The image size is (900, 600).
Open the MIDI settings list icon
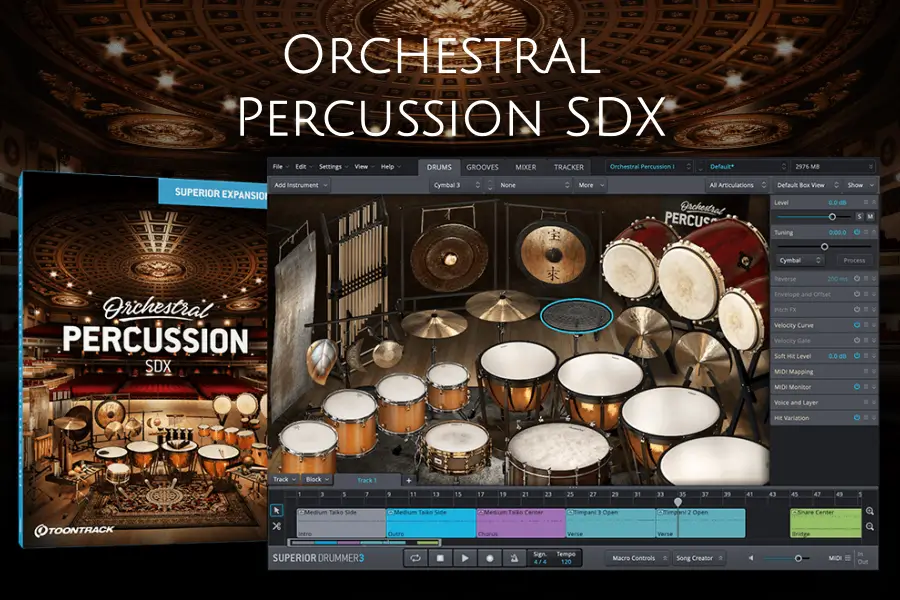(x=848, y=558)
